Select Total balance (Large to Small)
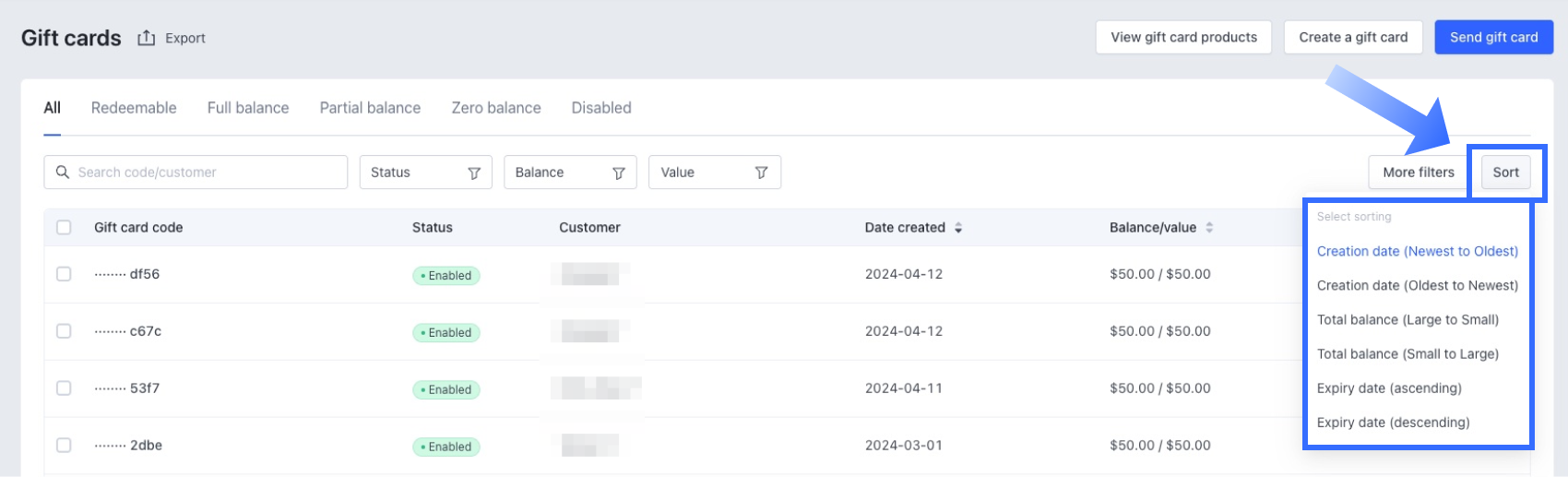 (1408, 320)
